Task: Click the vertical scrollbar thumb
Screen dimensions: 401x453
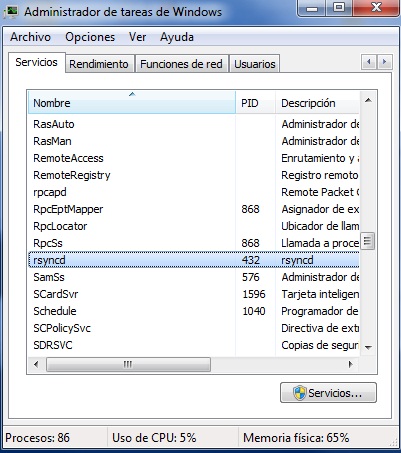Action: pos(368,241)
